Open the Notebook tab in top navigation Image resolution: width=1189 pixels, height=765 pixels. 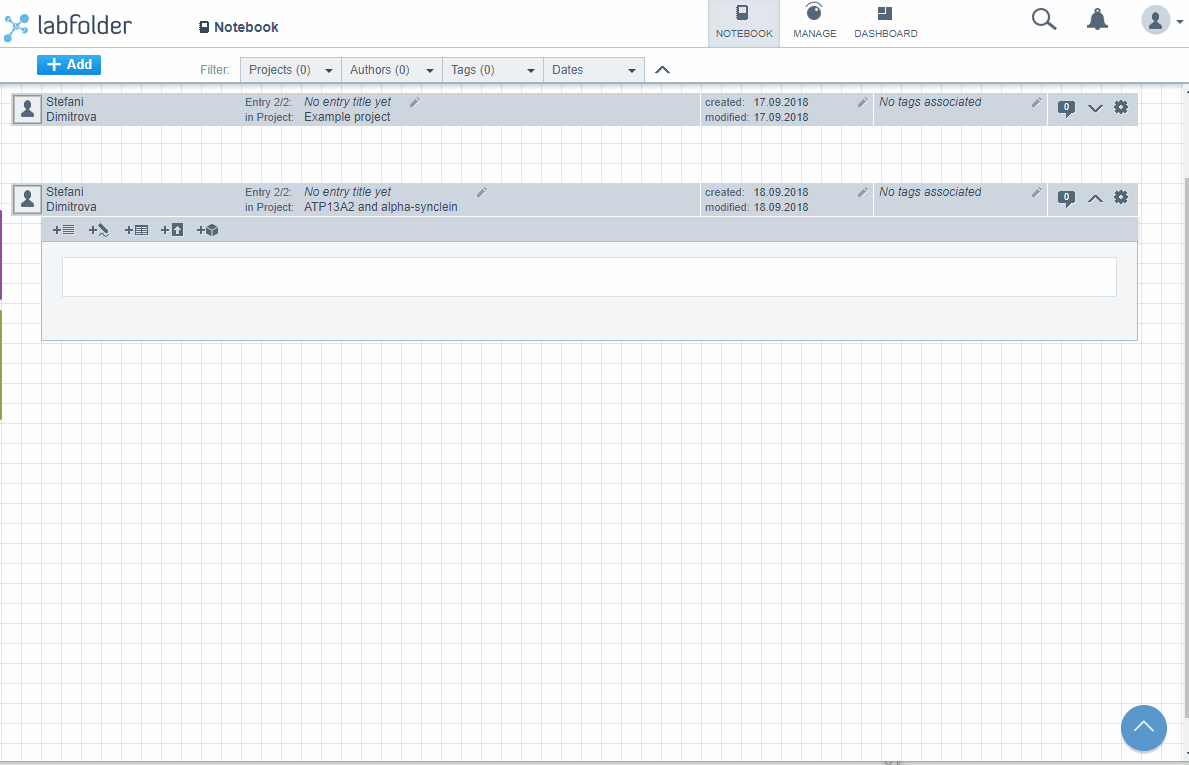[x=744, y=24]
